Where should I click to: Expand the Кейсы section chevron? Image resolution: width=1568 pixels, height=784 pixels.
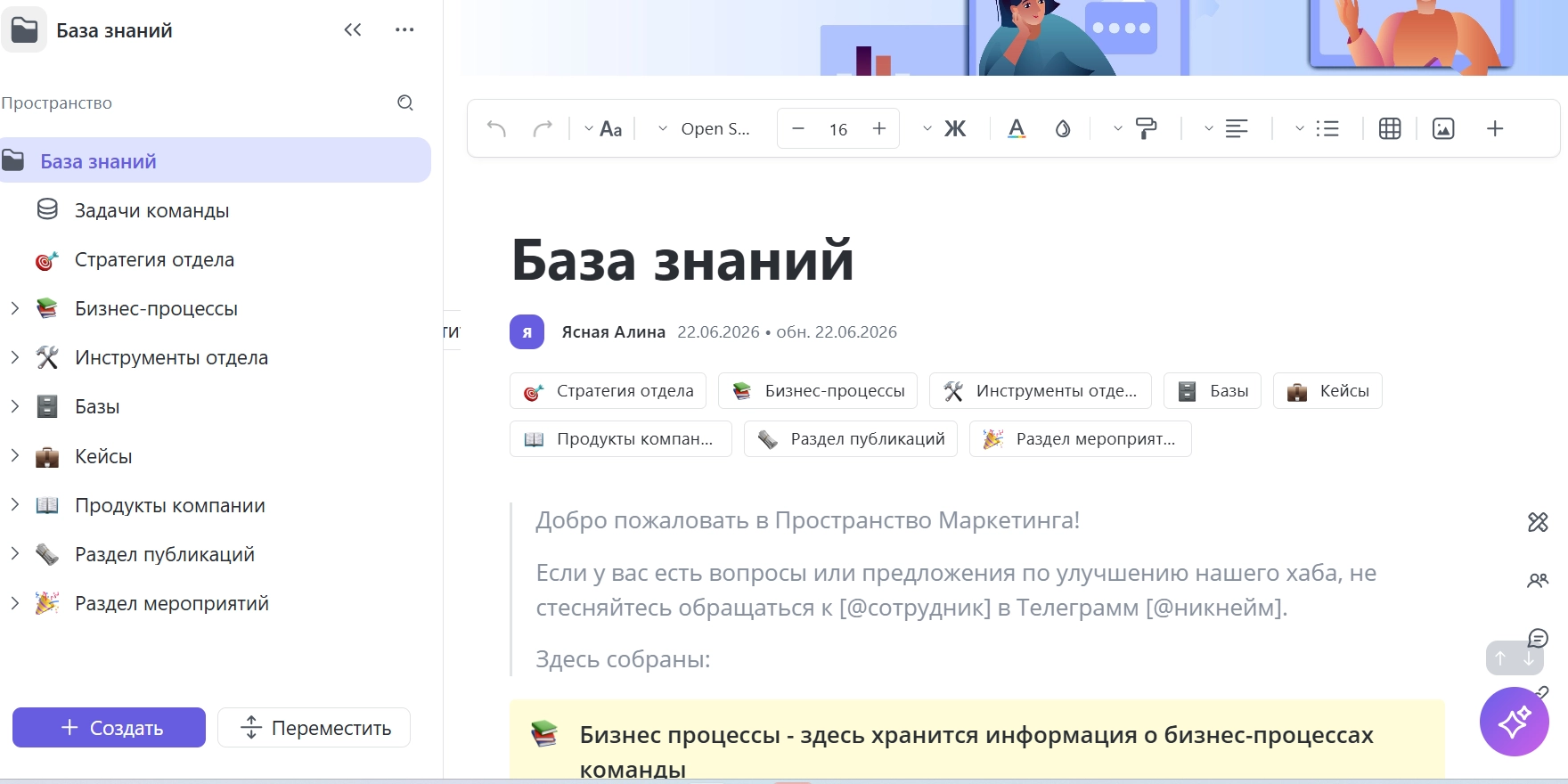[x=15, y=455]
